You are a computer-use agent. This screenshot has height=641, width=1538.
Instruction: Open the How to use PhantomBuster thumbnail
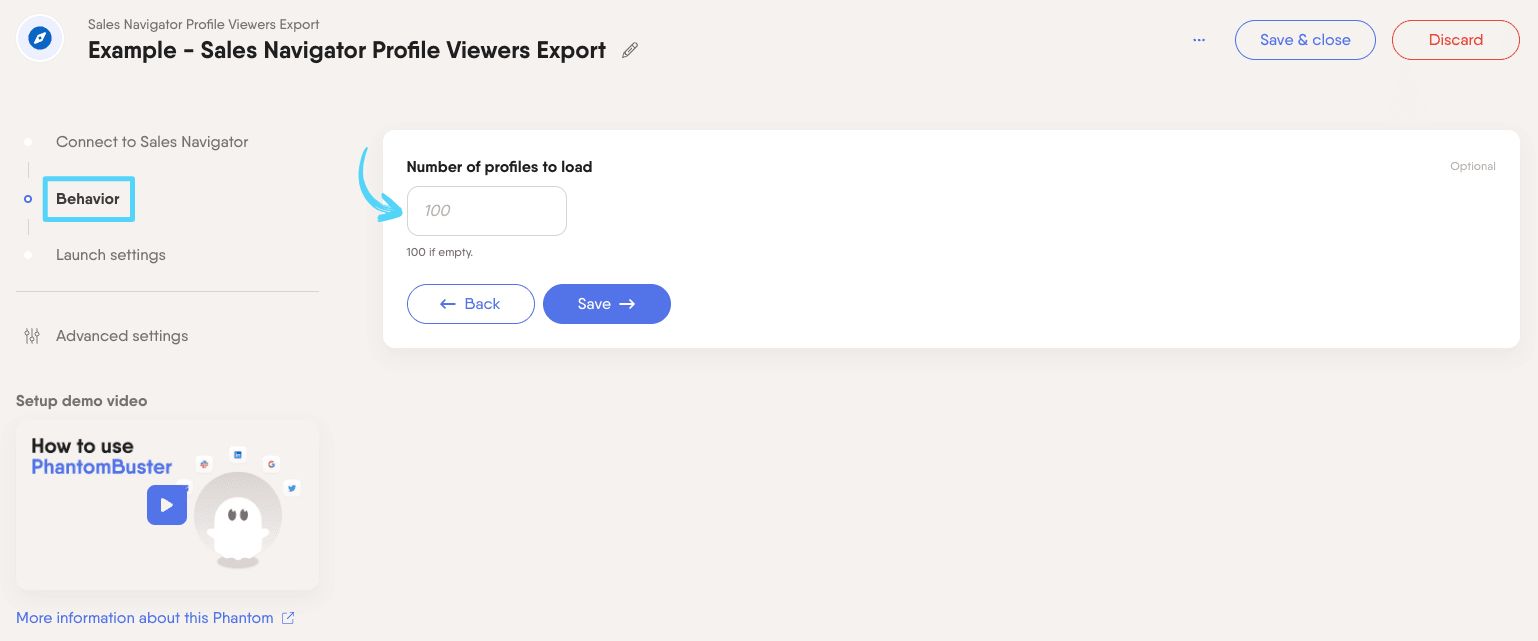click(167, 504)
